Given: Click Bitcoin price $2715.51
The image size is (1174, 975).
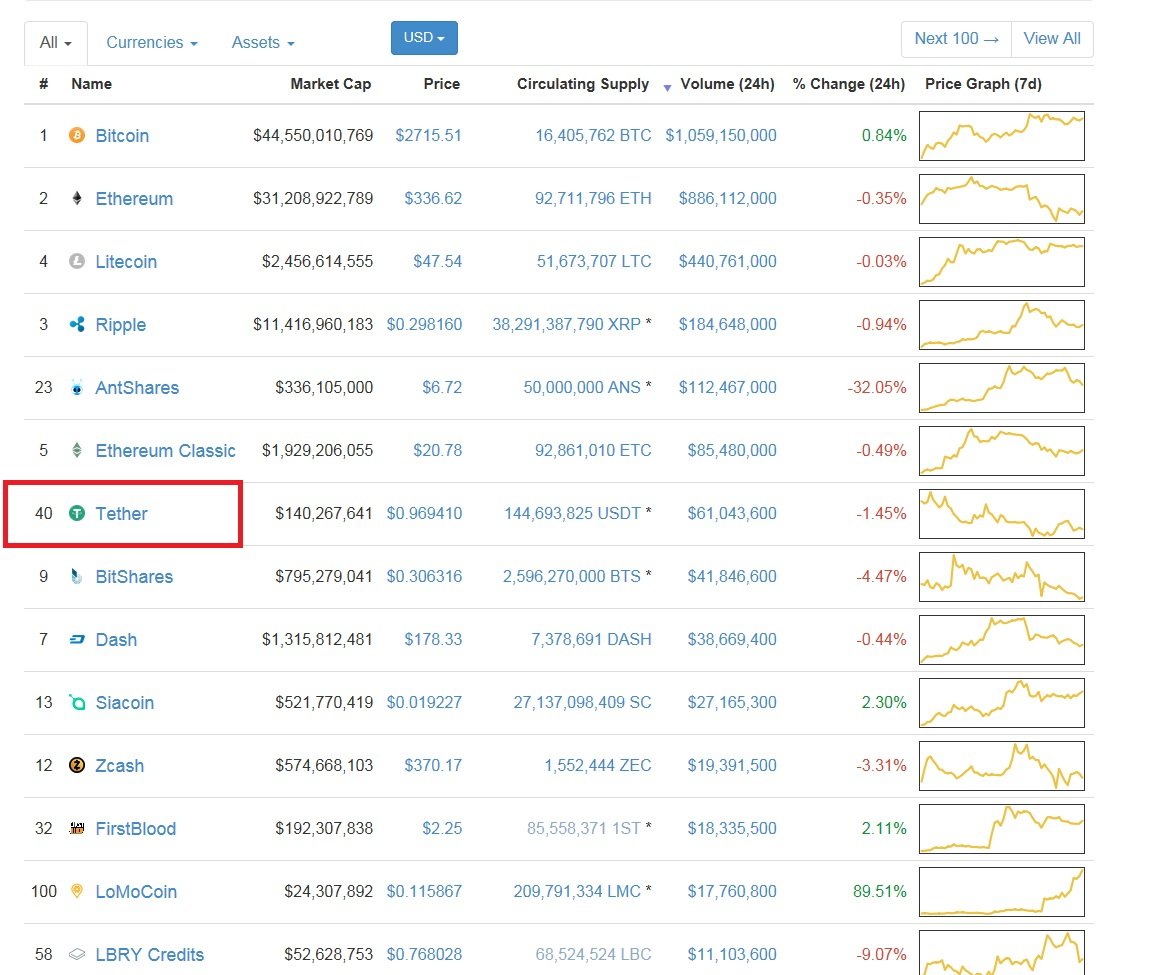Looking at the screenshot, I should (428, 136).
